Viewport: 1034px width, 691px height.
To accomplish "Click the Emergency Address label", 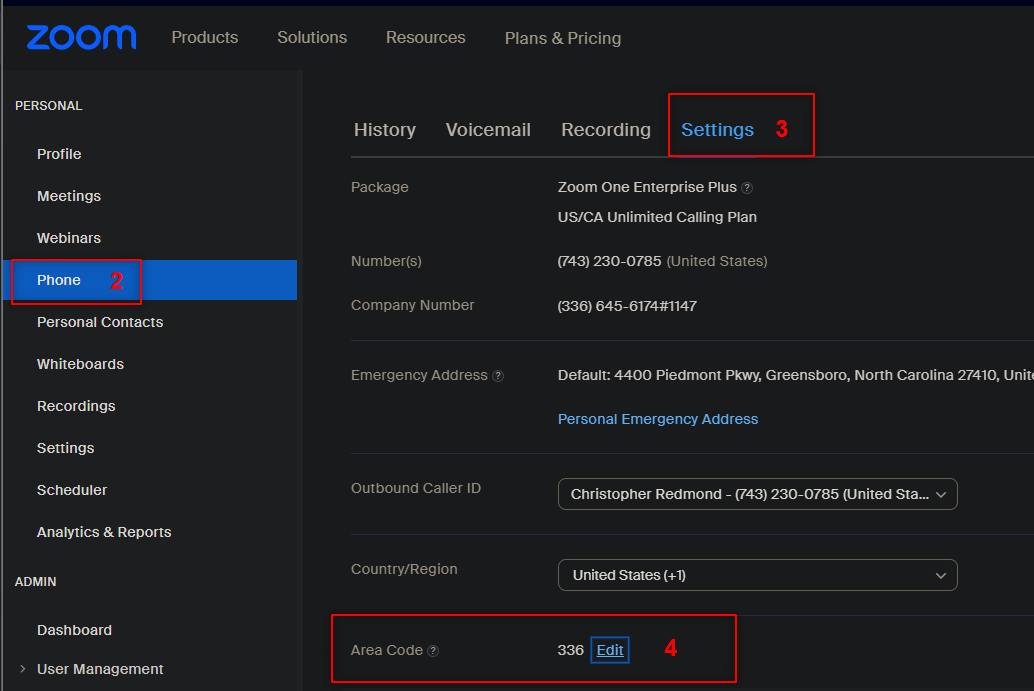I will pyautogui.click(x=419, y=375).
